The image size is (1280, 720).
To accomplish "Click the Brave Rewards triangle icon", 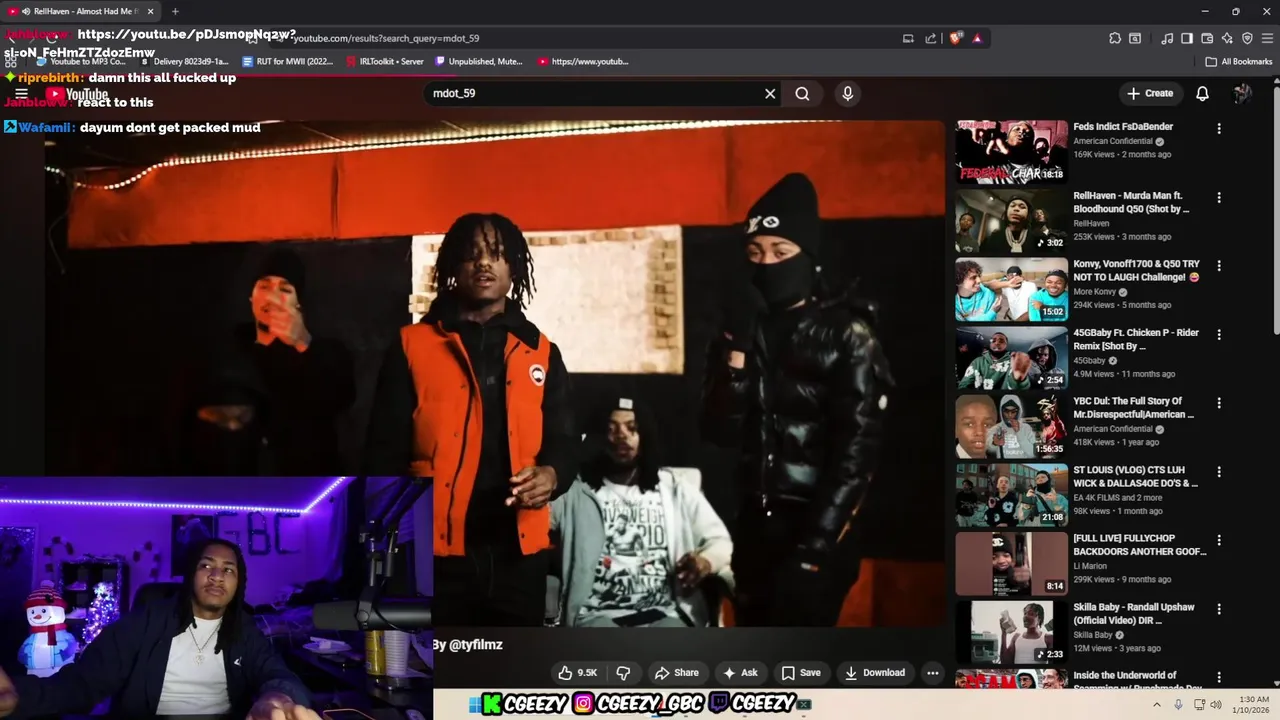I will (977, 38).
